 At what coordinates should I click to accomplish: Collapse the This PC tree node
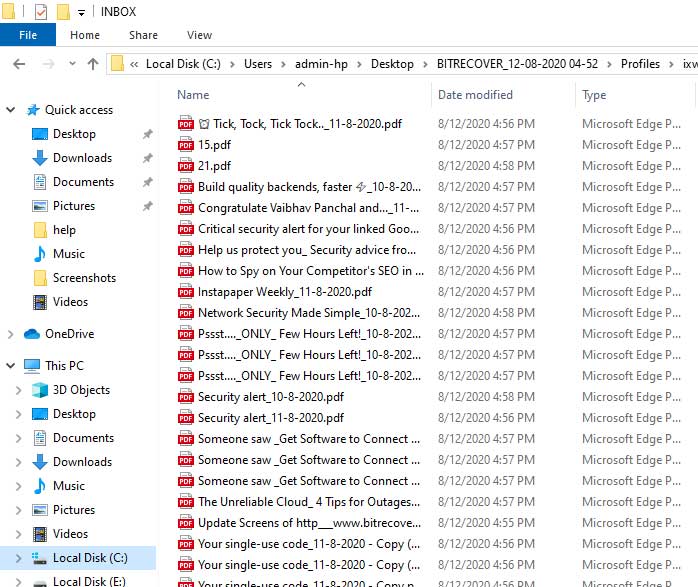12,366
